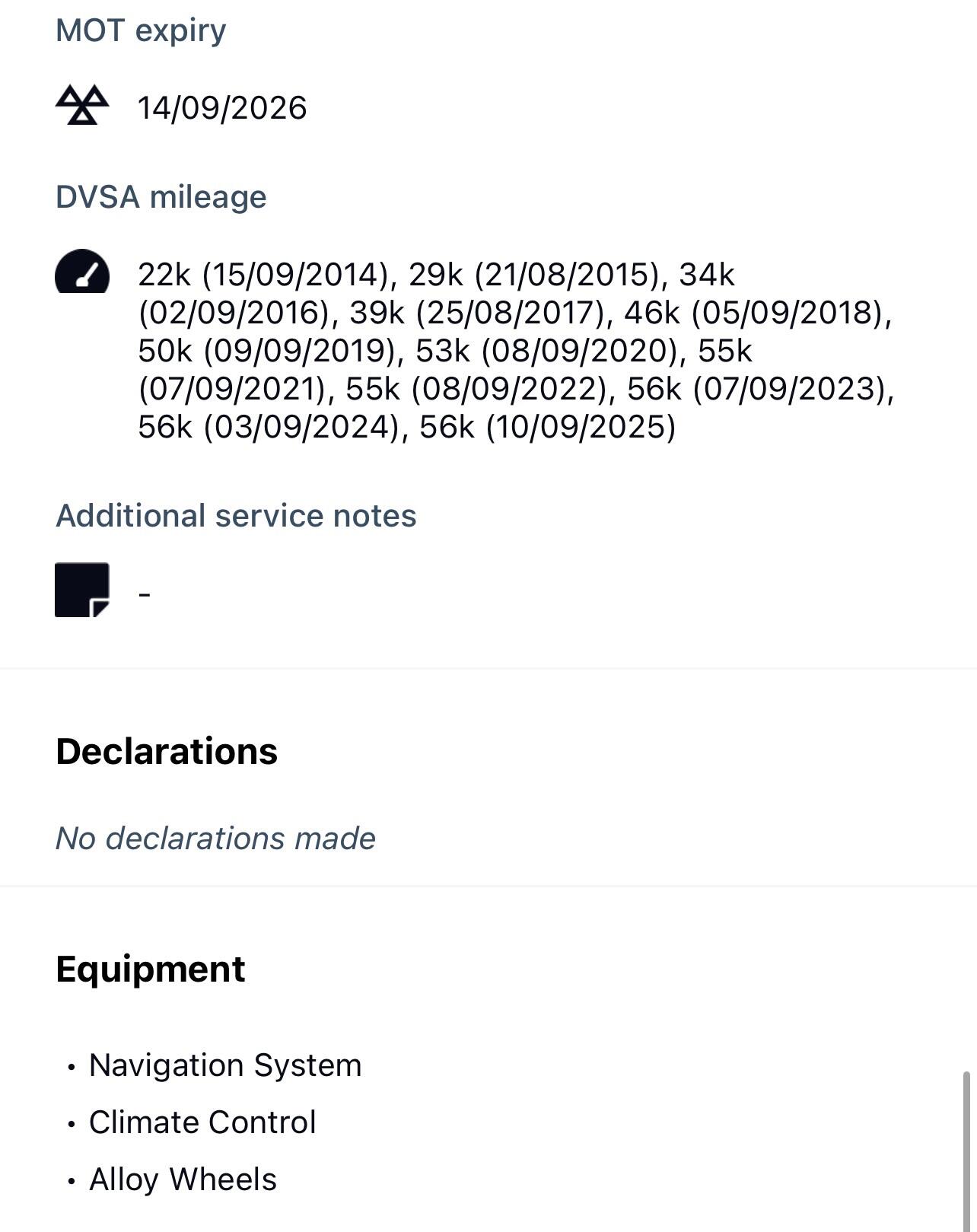Click the Equipment heading
The width and height of the screenshot is (977, 1232).
tap(151, 969)
